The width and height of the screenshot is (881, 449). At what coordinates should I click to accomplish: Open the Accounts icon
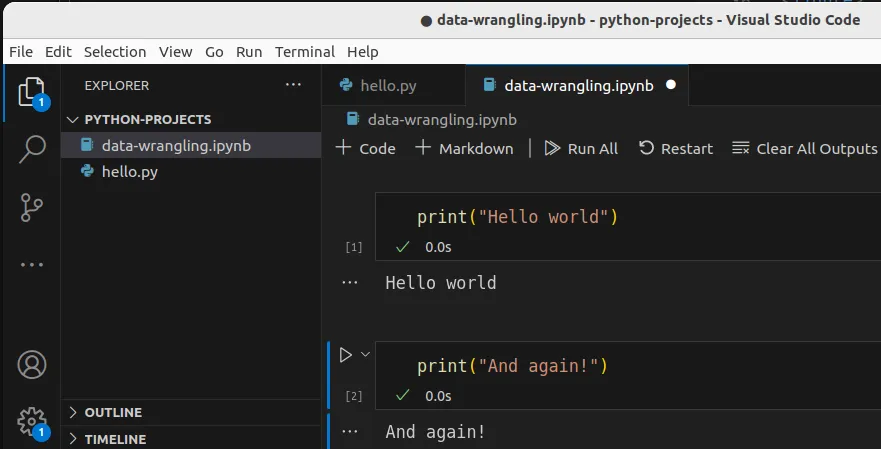[32, 365]
